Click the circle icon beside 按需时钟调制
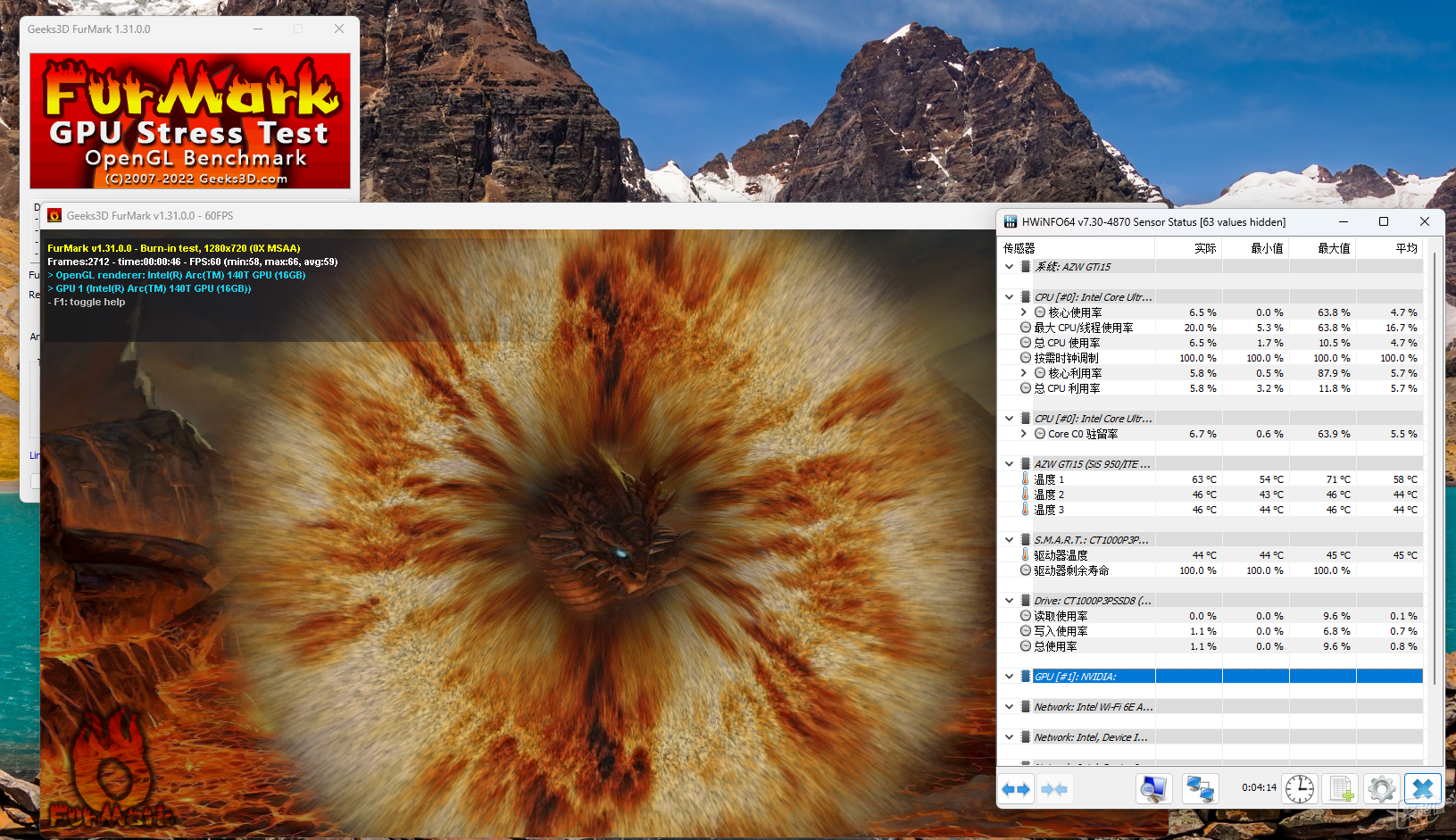1456x840 pixels. coord(1026,358)
